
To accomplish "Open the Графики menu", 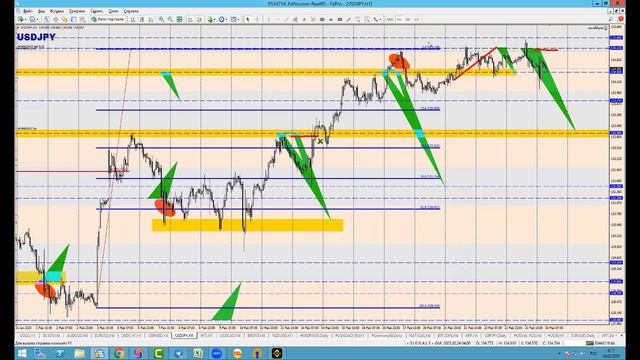I will [77, 11].
